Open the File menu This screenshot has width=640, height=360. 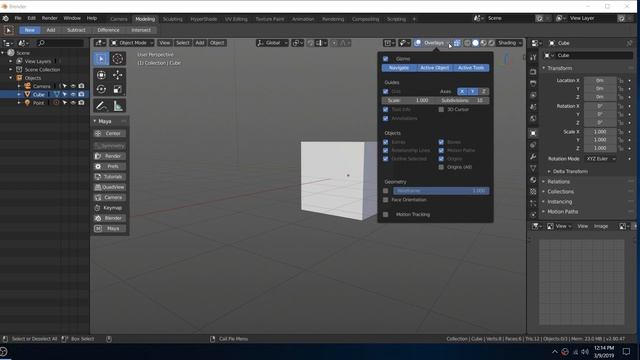click(x=18, y=18)
